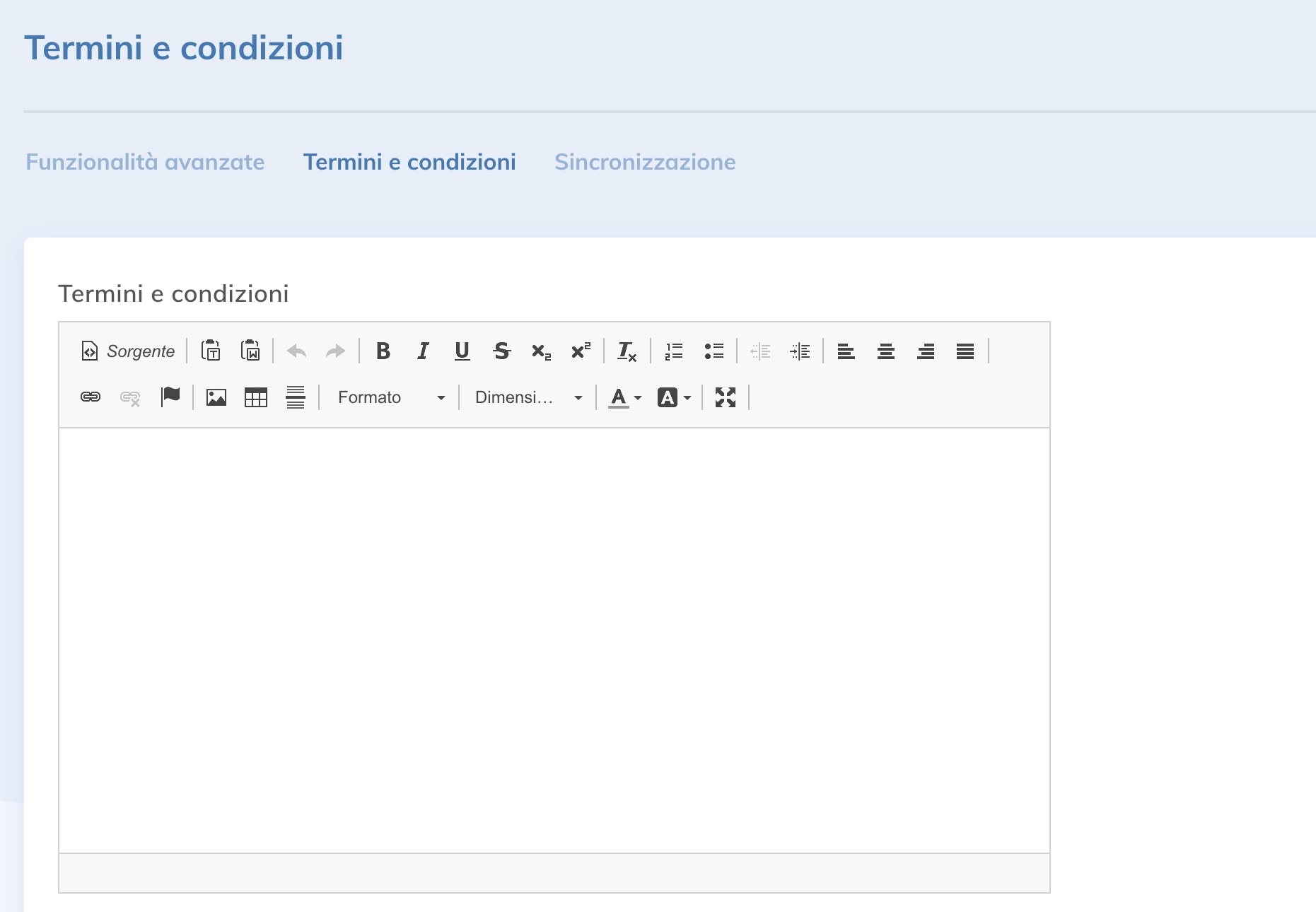Insert an image into the editor
The image size is (1316, 912).
click(216, 397)
